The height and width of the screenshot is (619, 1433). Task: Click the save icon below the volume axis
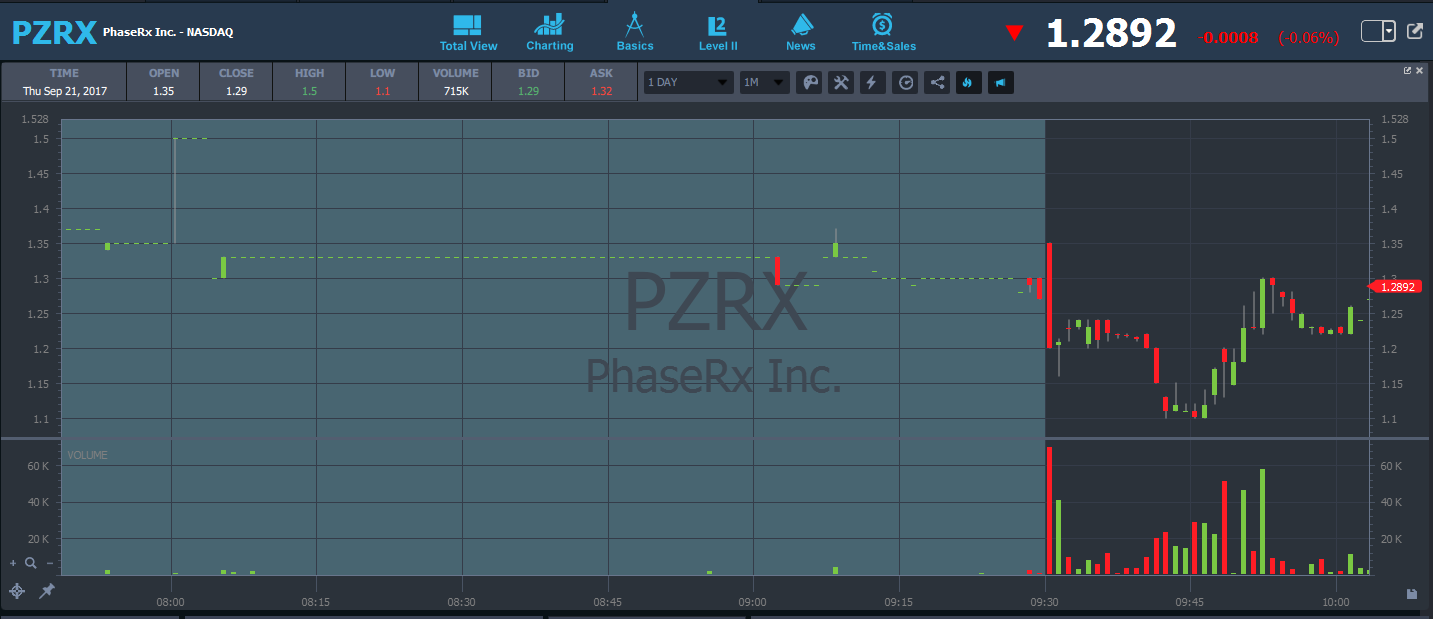coord(1411,594)
